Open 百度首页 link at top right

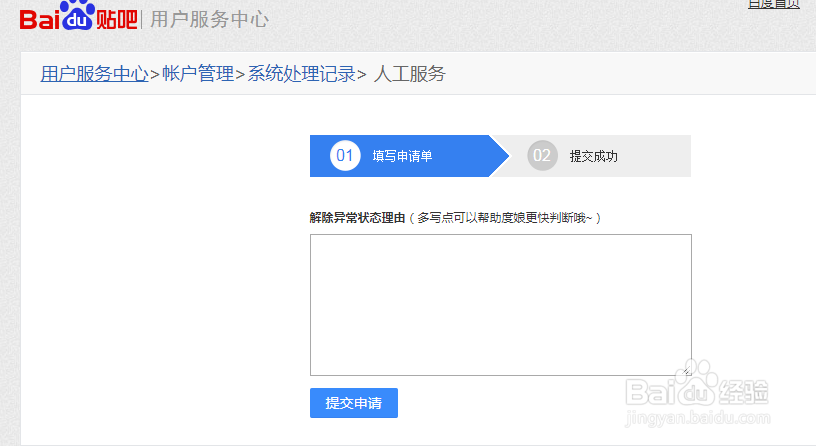click(773, 4)
